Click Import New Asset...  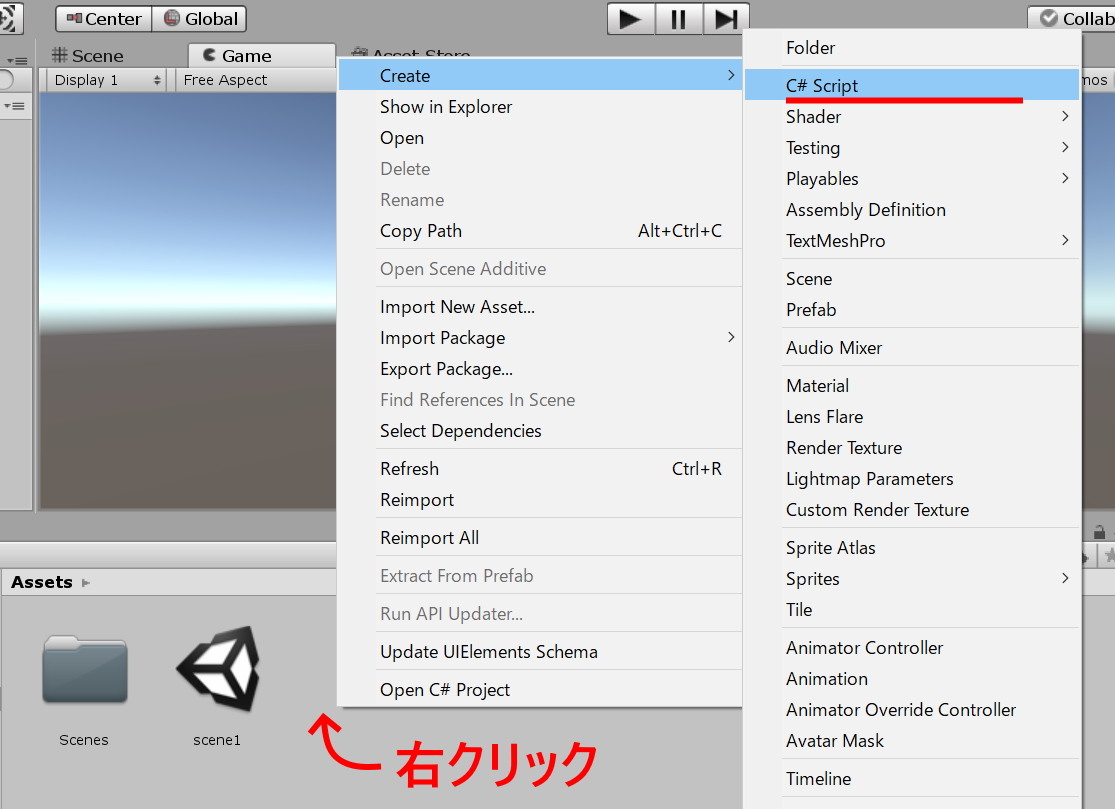[x=539, y=307]
